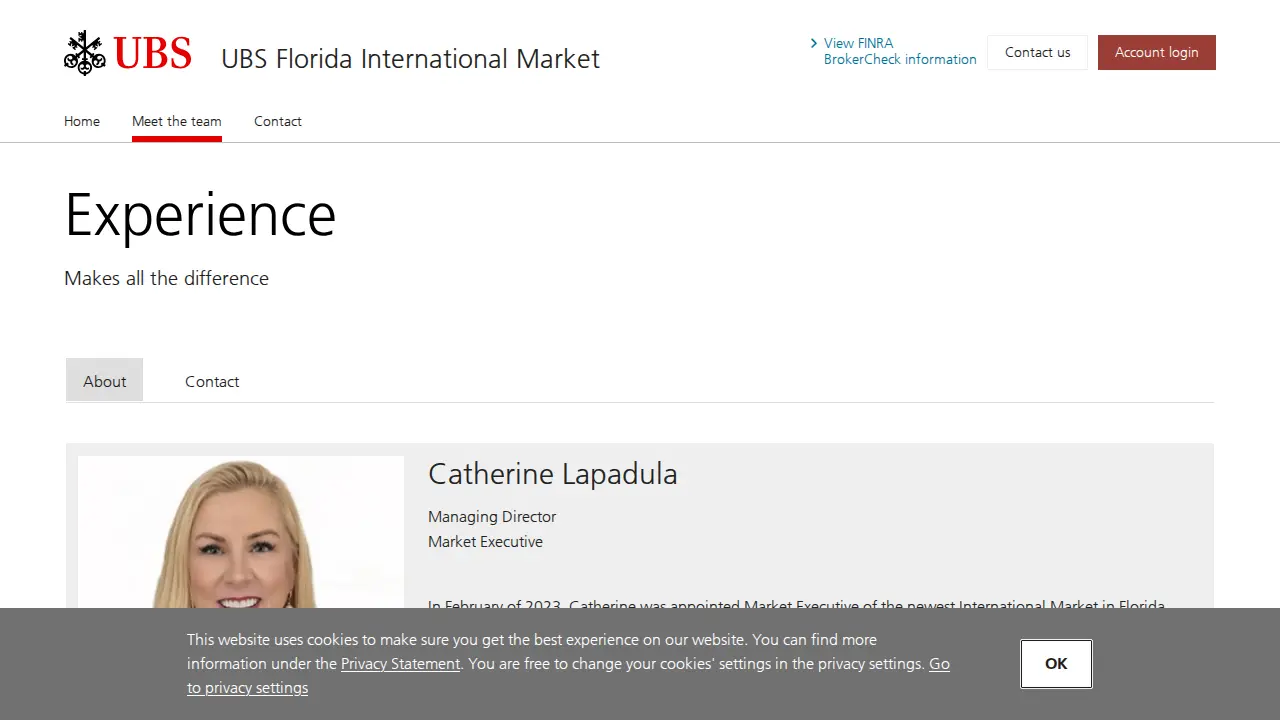Click the Contact us button
Screen dimensions: 1280x720
click(1037, 53)
